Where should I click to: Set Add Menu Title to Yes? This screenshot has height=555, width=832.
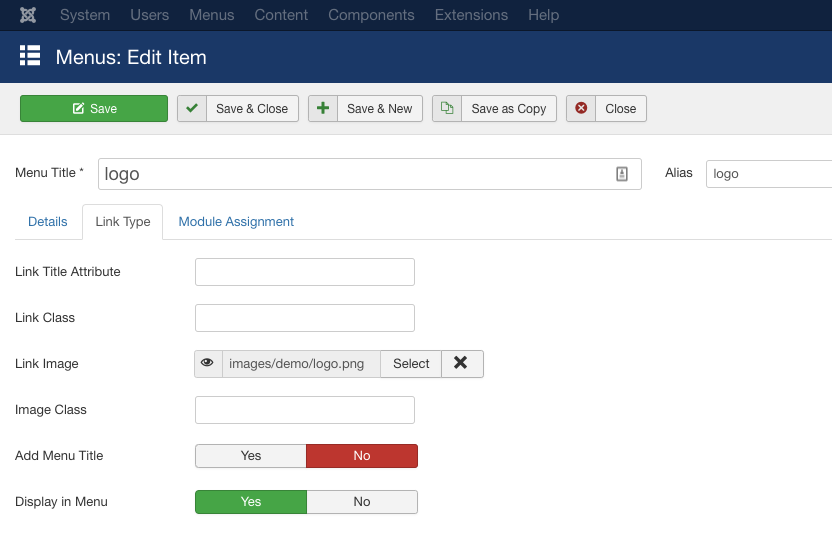pyautogui.click(x=251, y=456)
